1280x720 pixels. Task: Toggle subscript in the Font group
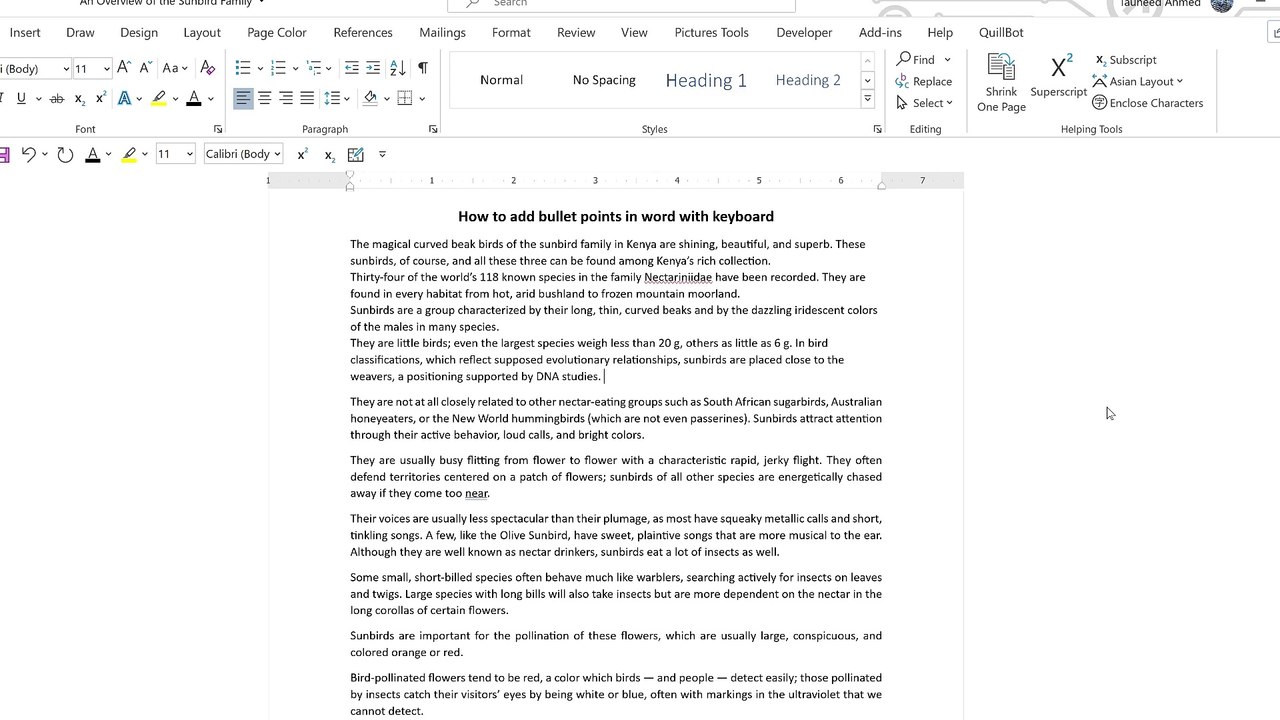(x=81, y=98)
